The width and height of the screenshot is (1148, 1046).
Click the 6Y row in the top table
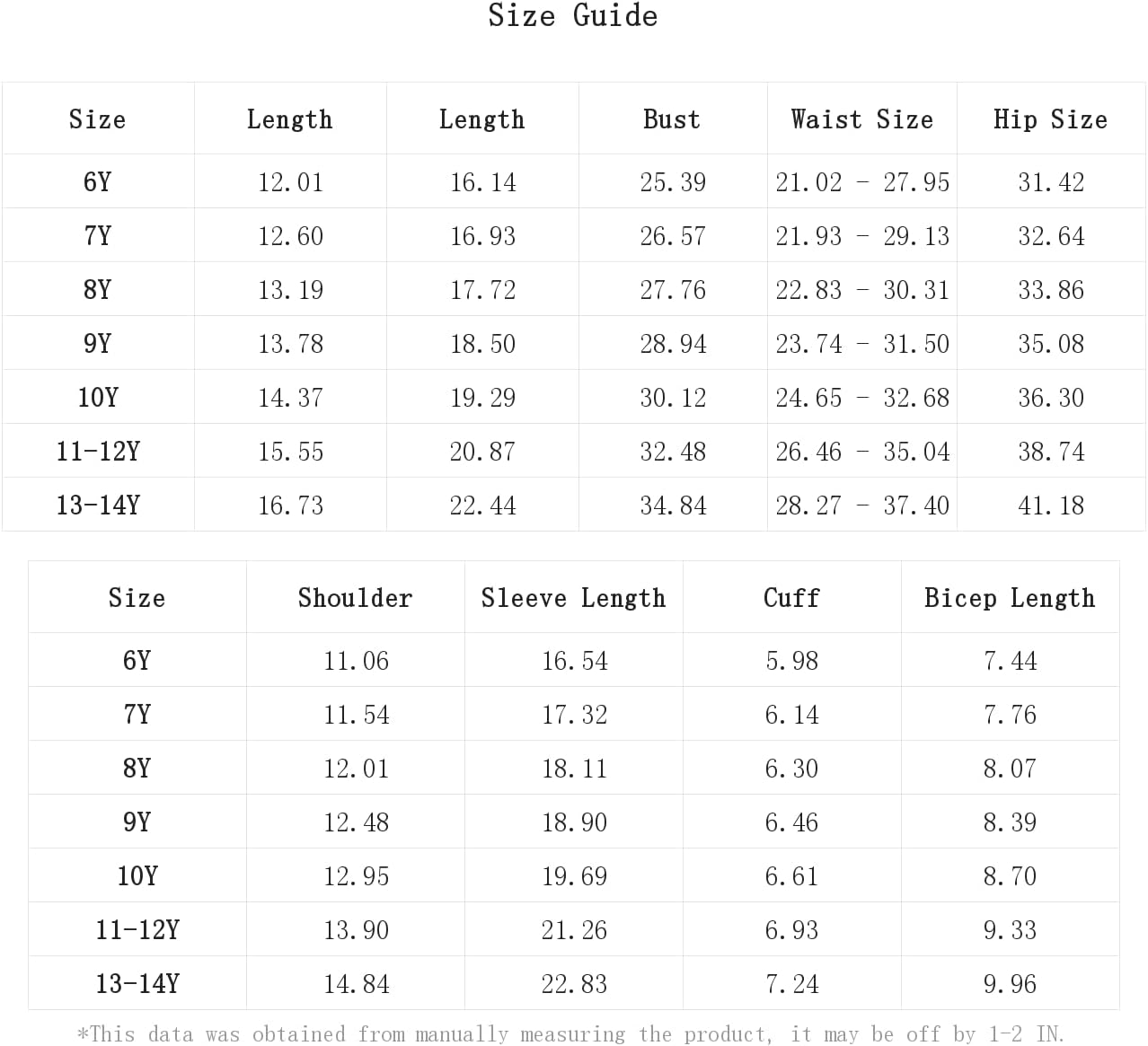point(574,181)
